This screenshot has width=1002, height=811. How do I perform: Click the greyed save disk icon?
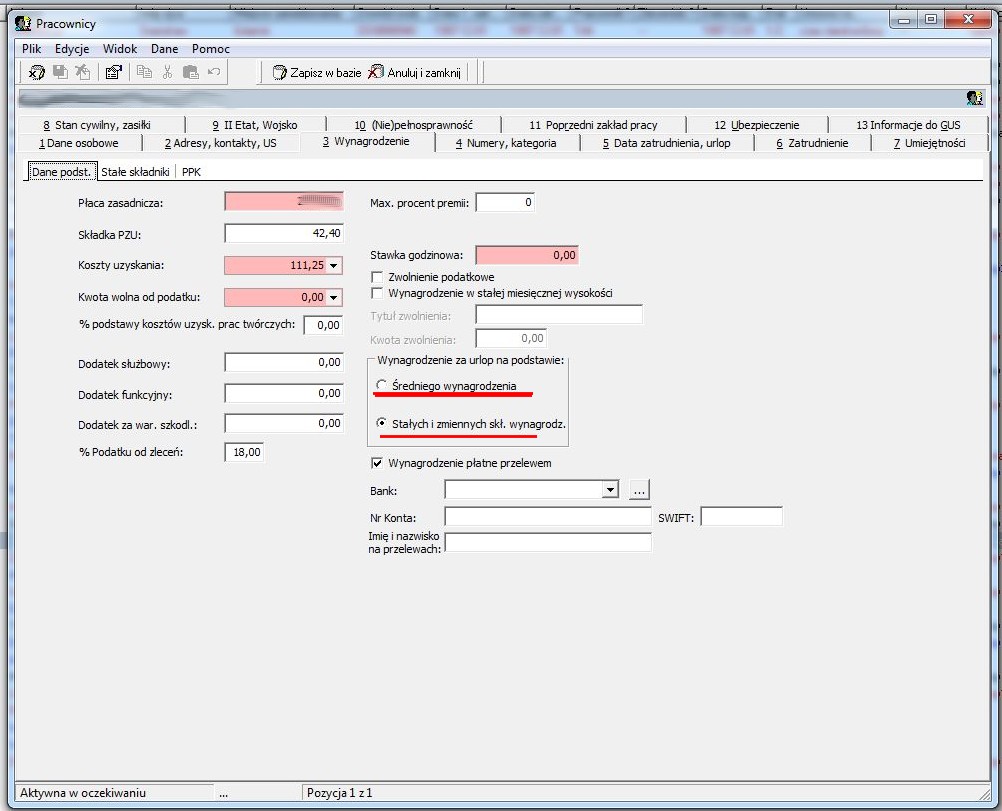click(60, 72)
